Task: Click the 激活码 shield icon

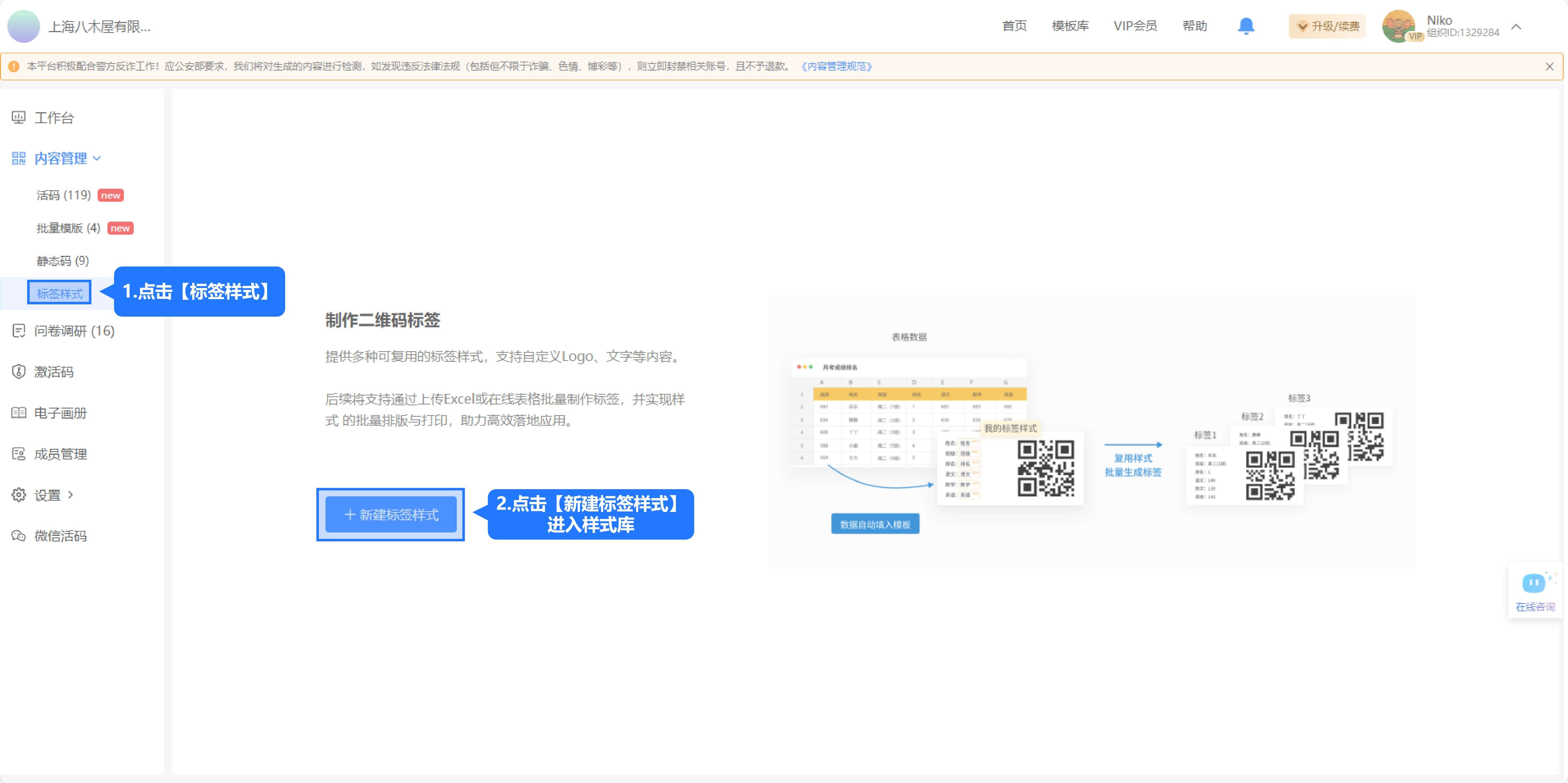Action: click(x=19, y=371)
